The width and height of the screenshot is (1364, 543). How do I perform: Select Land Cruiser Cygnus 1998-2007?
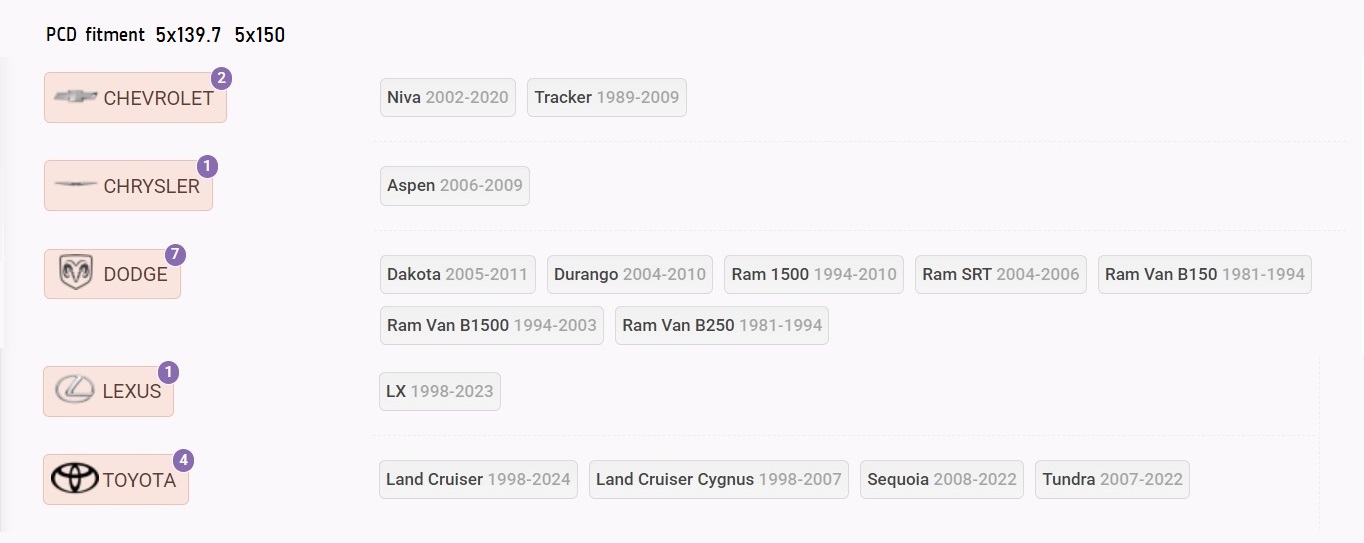pos(719,479)
